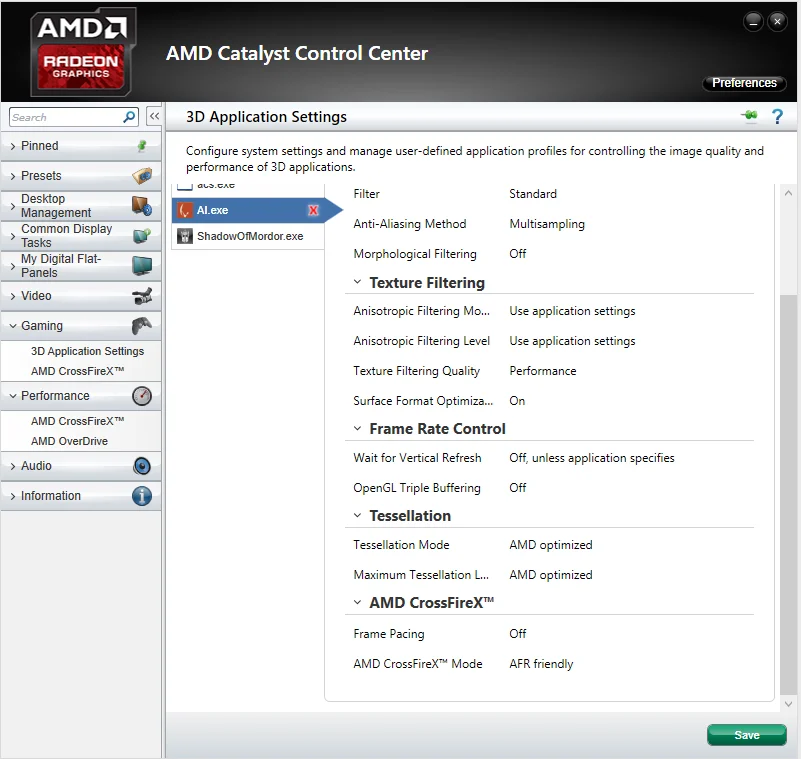The height and width of the screenshot is (759, 801).
Task: Open help with the question mark icon
Action: coord(777,116)
